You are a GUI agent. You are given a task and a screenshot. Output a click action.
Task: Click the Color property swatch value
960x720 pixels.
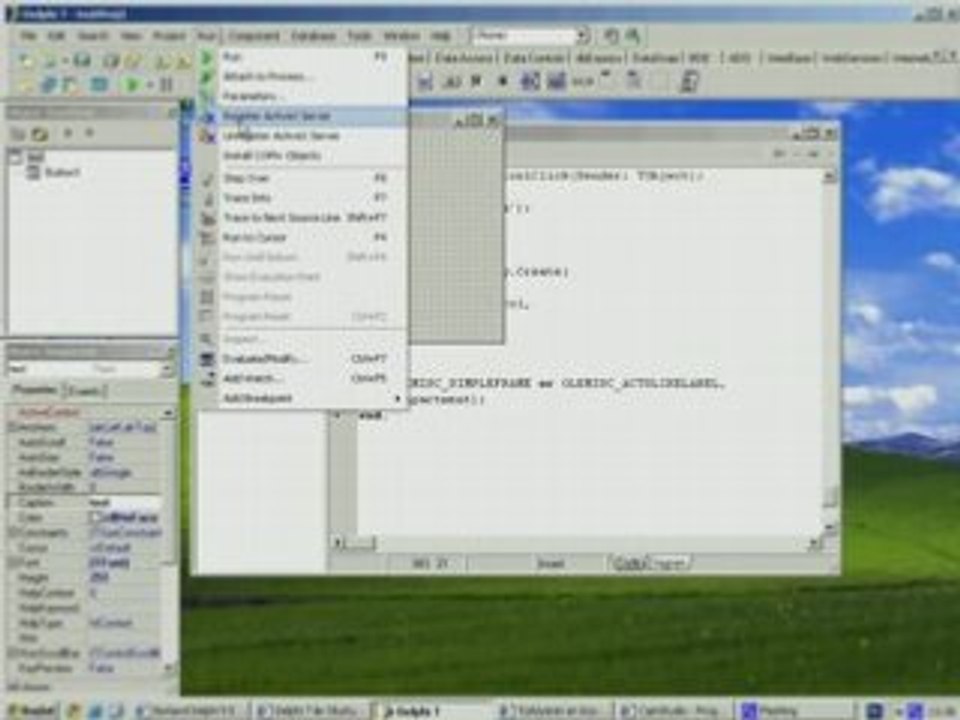(125, 518)
